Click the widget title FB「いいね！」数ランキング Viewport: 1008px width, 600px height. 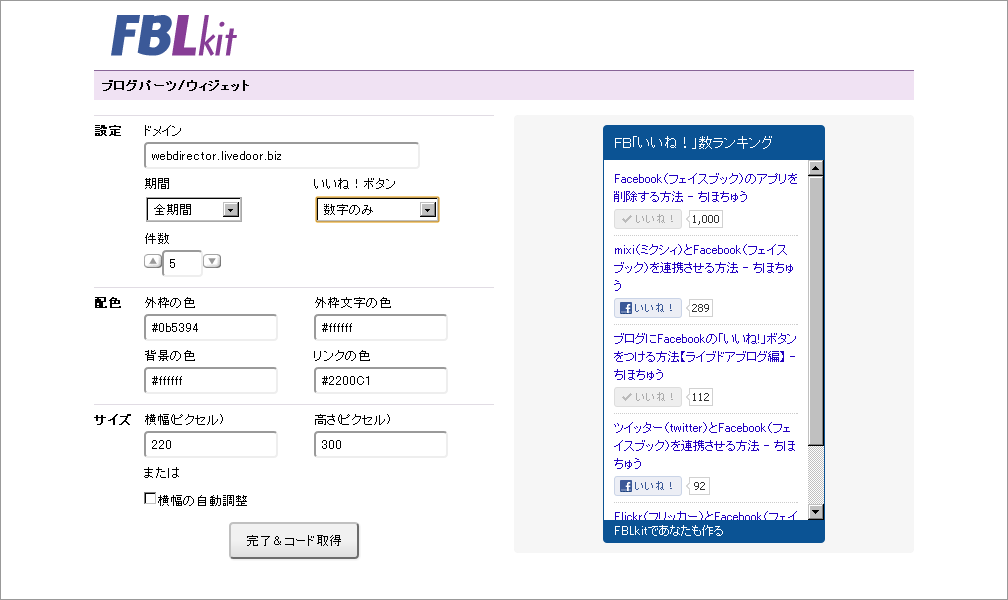pyautogui.click(x=693, y=143)
